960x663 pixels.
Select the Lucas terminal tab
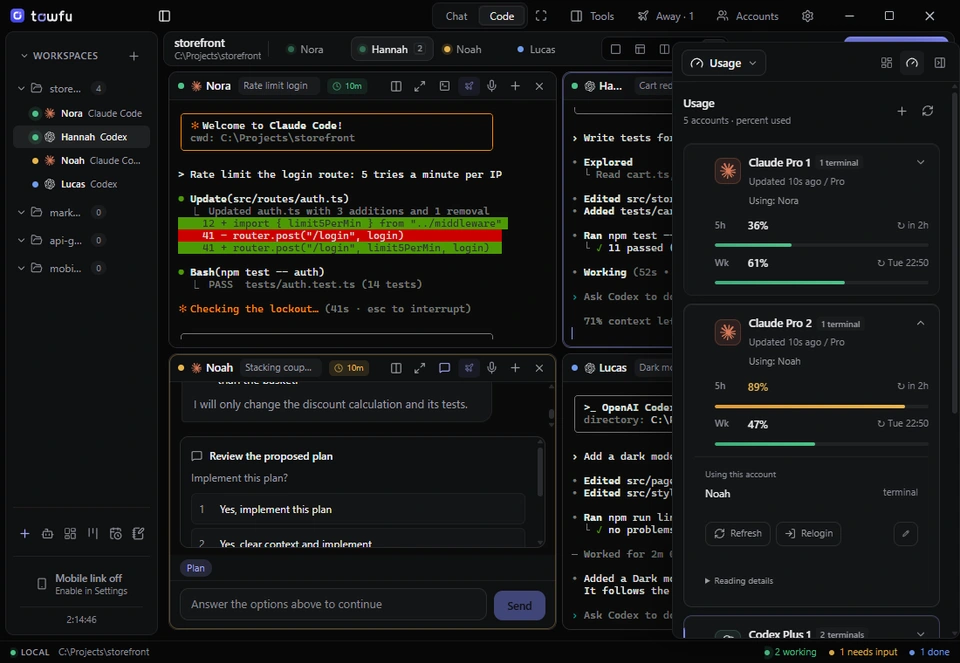[536, 50]
